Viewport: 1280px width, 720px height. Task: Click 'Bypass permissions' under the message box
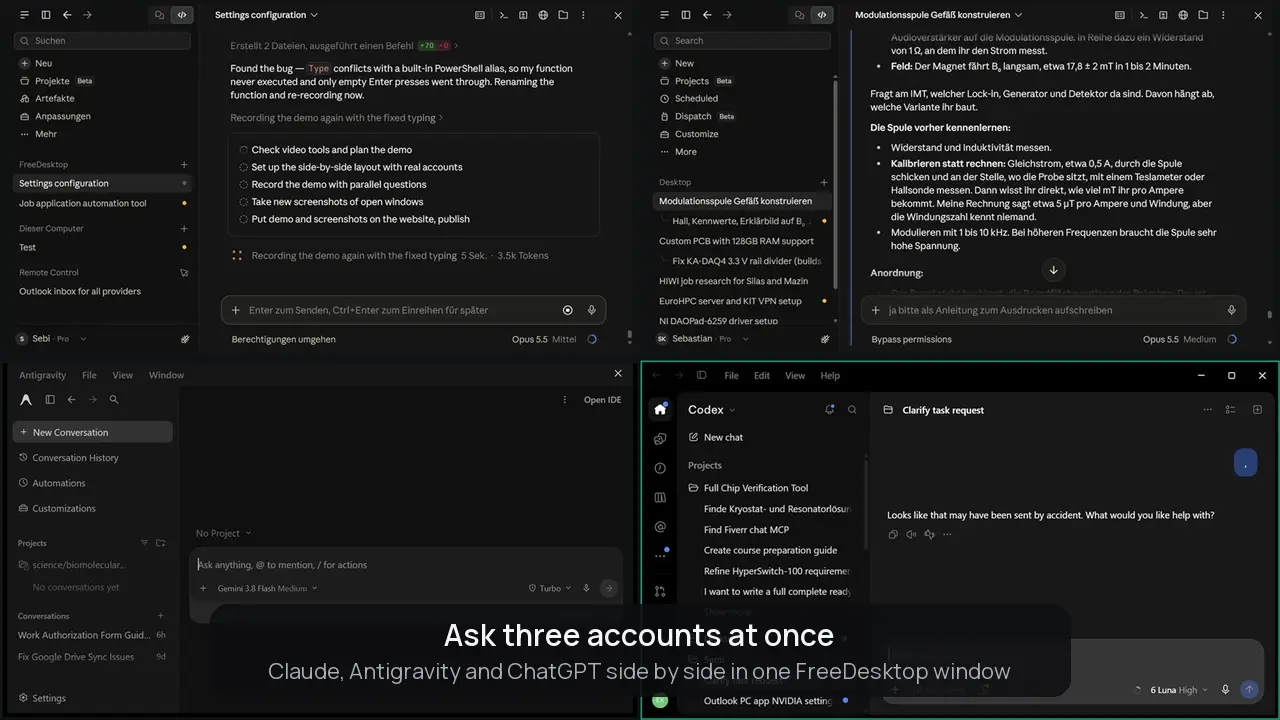pos(911,339)
